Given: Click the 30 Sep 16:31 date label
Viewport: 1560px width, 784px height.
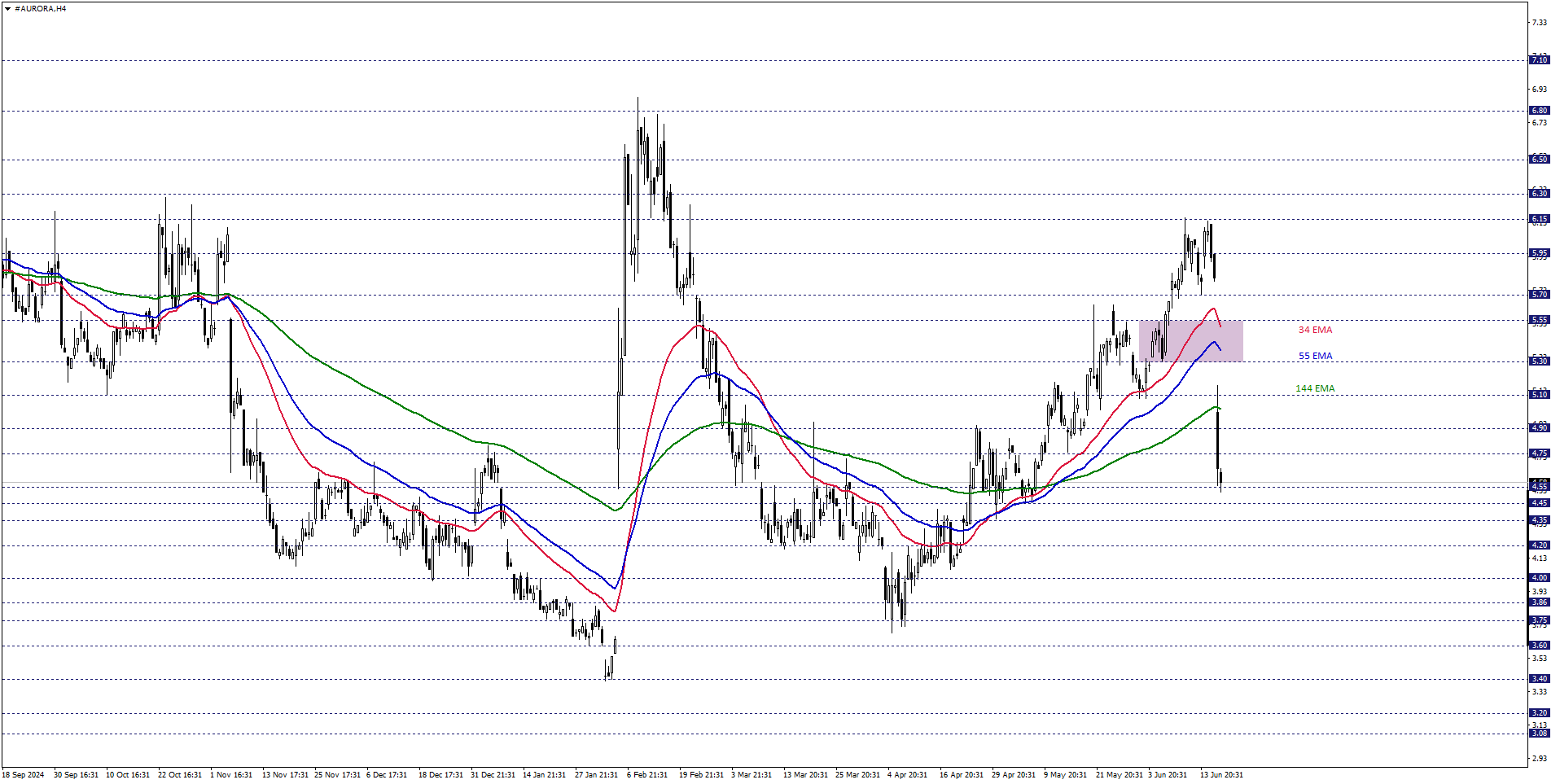Looking at the screenshot, I should click(x=76, y=775).
